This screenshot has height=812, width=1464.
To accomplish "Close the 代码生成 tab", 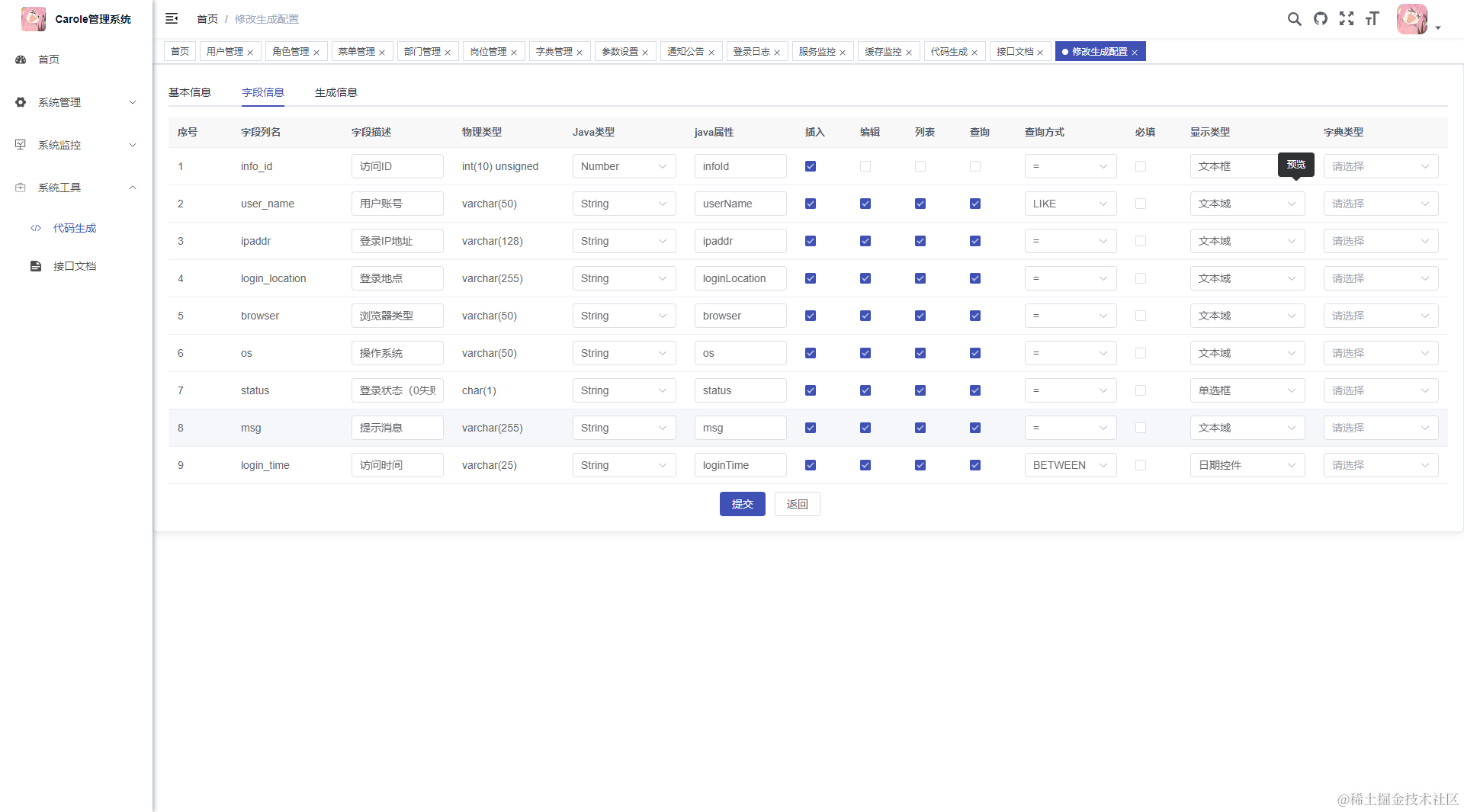I will 974,53.
